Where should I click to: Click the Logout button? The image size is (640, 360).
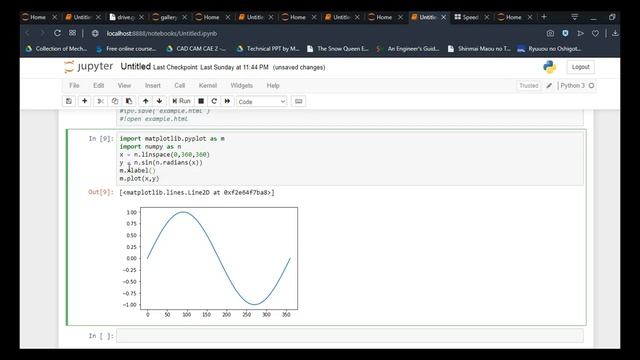pyautogui.click(x=580, y=67)
